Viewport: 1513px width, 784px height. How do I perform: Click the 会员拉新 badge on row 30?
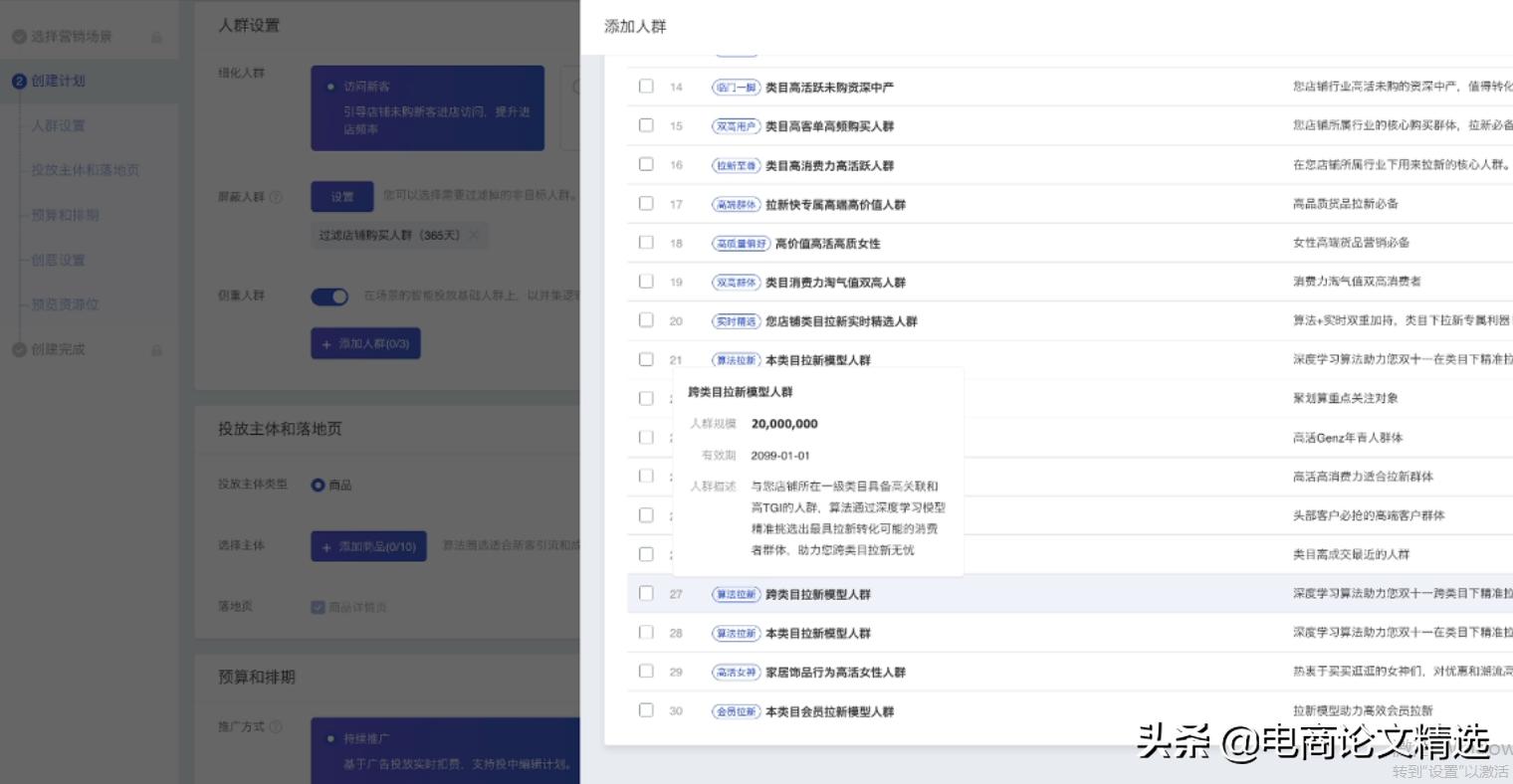click(x=736, y=710)
